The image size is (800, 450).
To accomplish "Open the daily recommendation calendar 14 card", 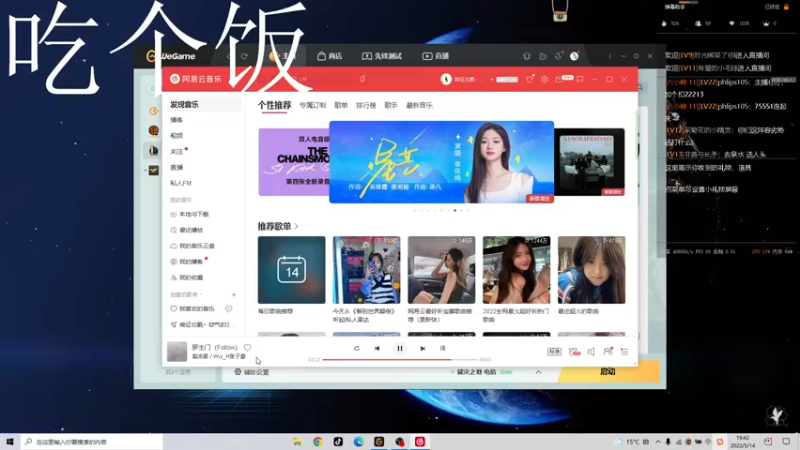I will pos(291,270).
